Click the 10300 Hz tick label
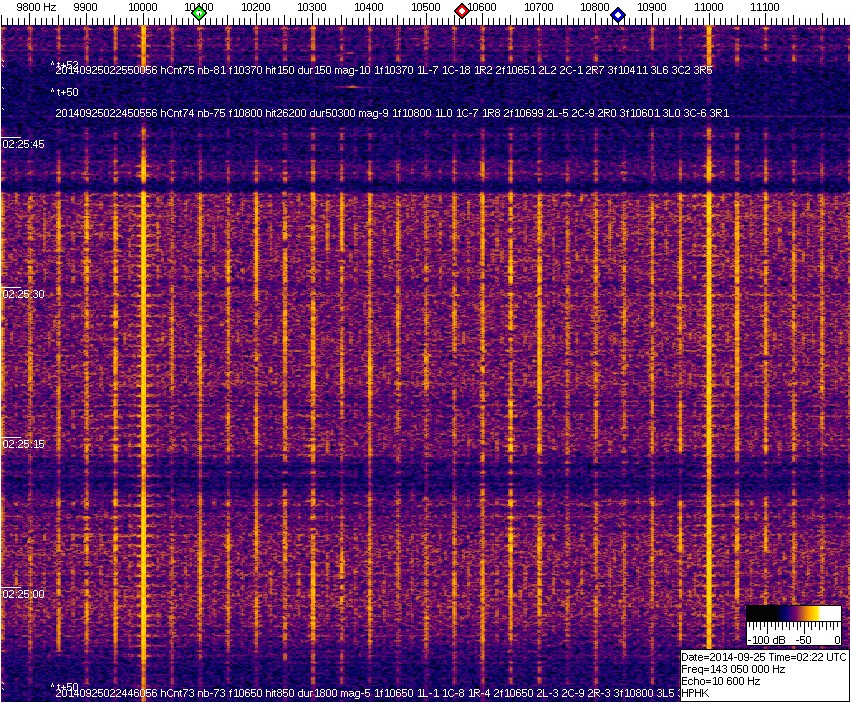 pyautogui.click(x=313, y=6)
